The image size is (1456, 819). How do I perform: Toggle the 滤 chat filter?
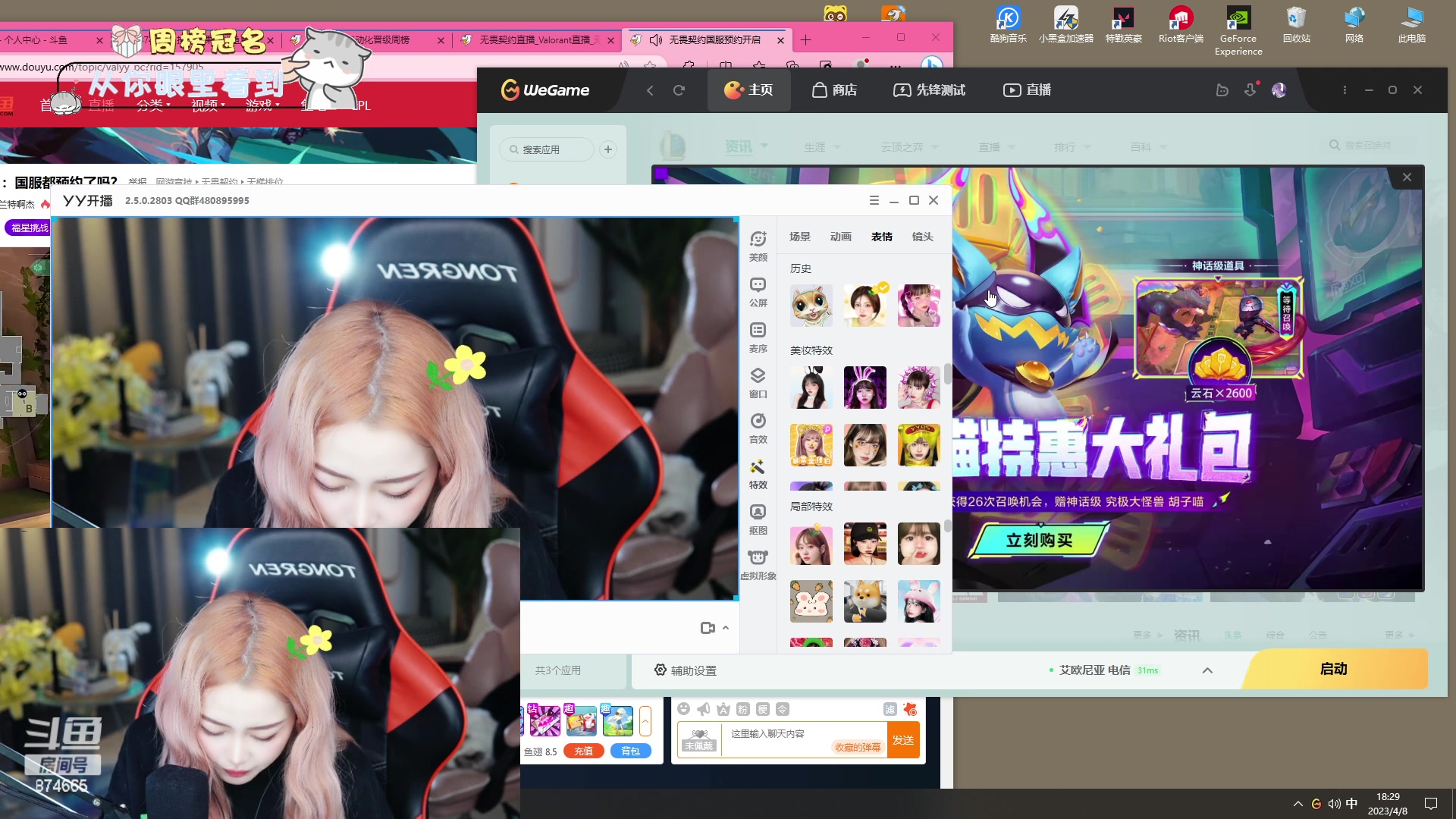pos(890,709)
